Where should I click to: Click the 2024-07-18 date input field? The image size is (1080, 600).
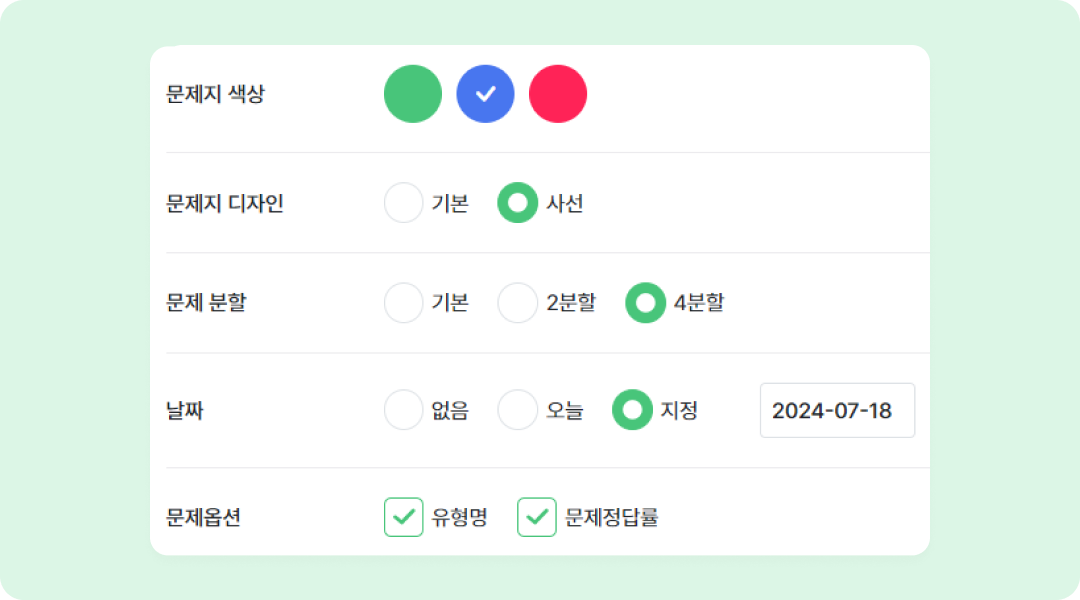[837, 410]
